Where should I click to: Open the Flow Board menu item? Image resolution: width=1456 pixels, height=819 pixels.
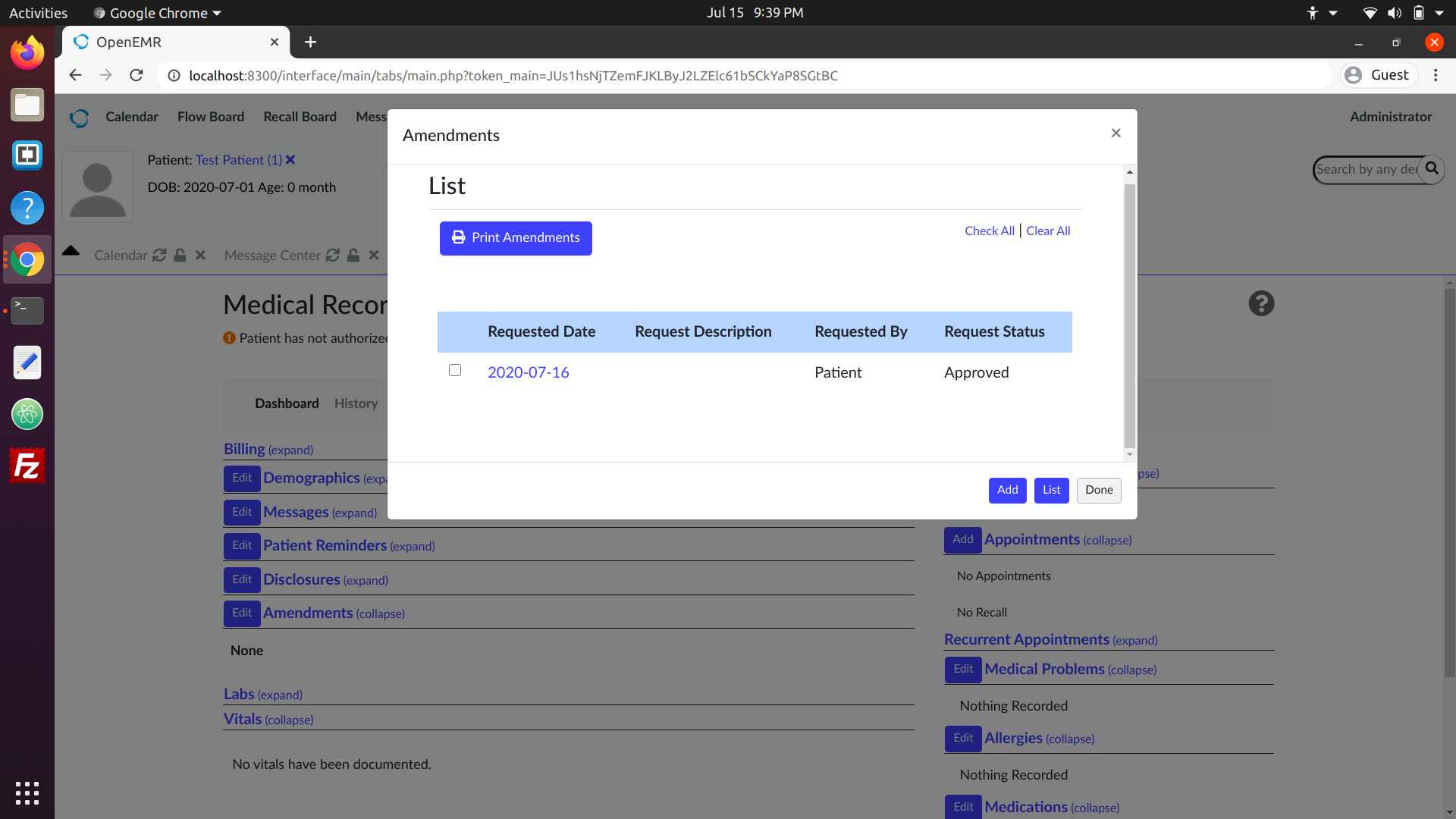tap(211, 116)
